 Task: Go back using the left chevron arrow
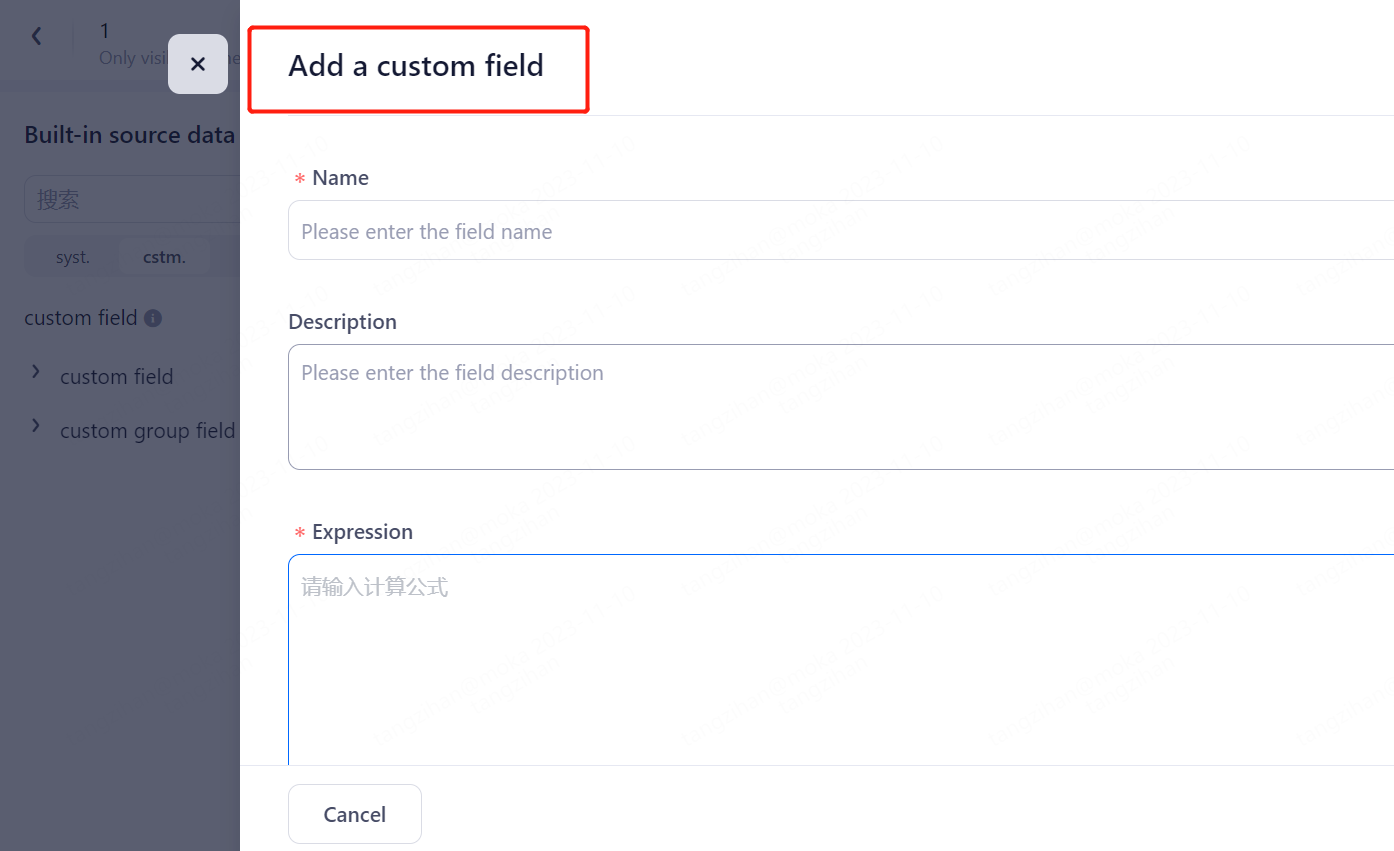(37, 37)
